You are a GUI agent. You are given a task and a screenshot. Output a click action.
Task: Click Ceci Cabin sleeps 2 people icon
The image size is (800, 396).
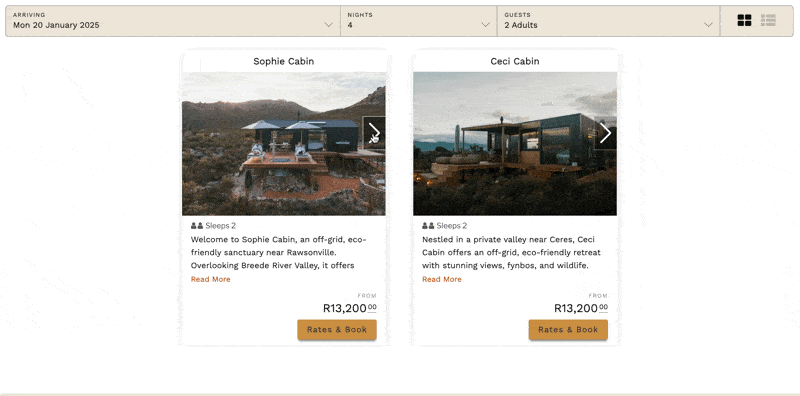(428, 226)
